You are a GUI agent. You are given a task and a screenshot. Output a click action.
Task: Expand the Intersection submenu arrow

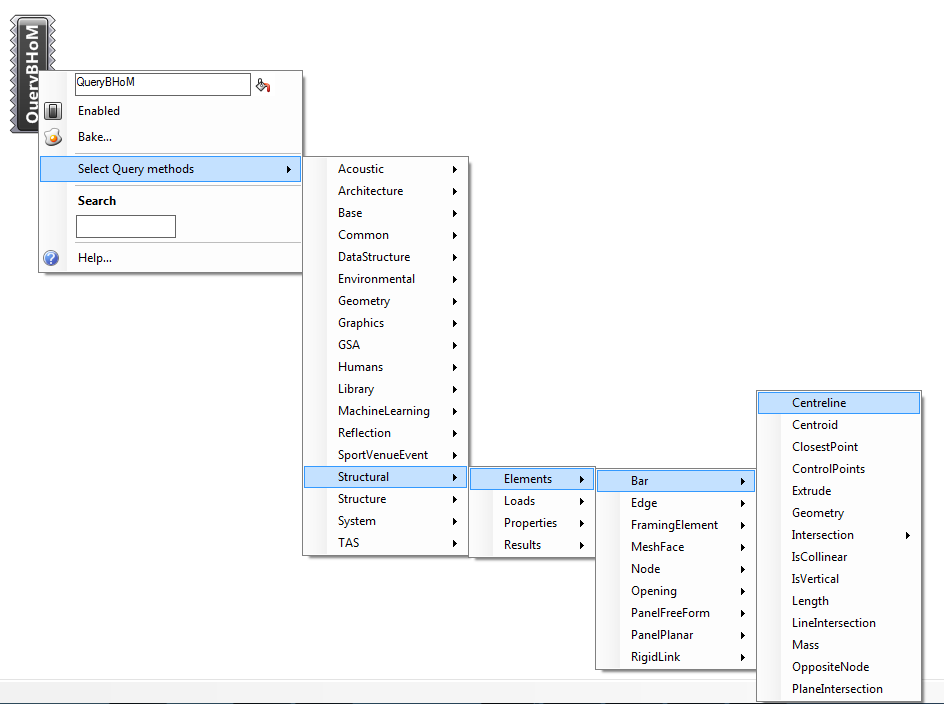pyautogui.click(x=908, y=535)
